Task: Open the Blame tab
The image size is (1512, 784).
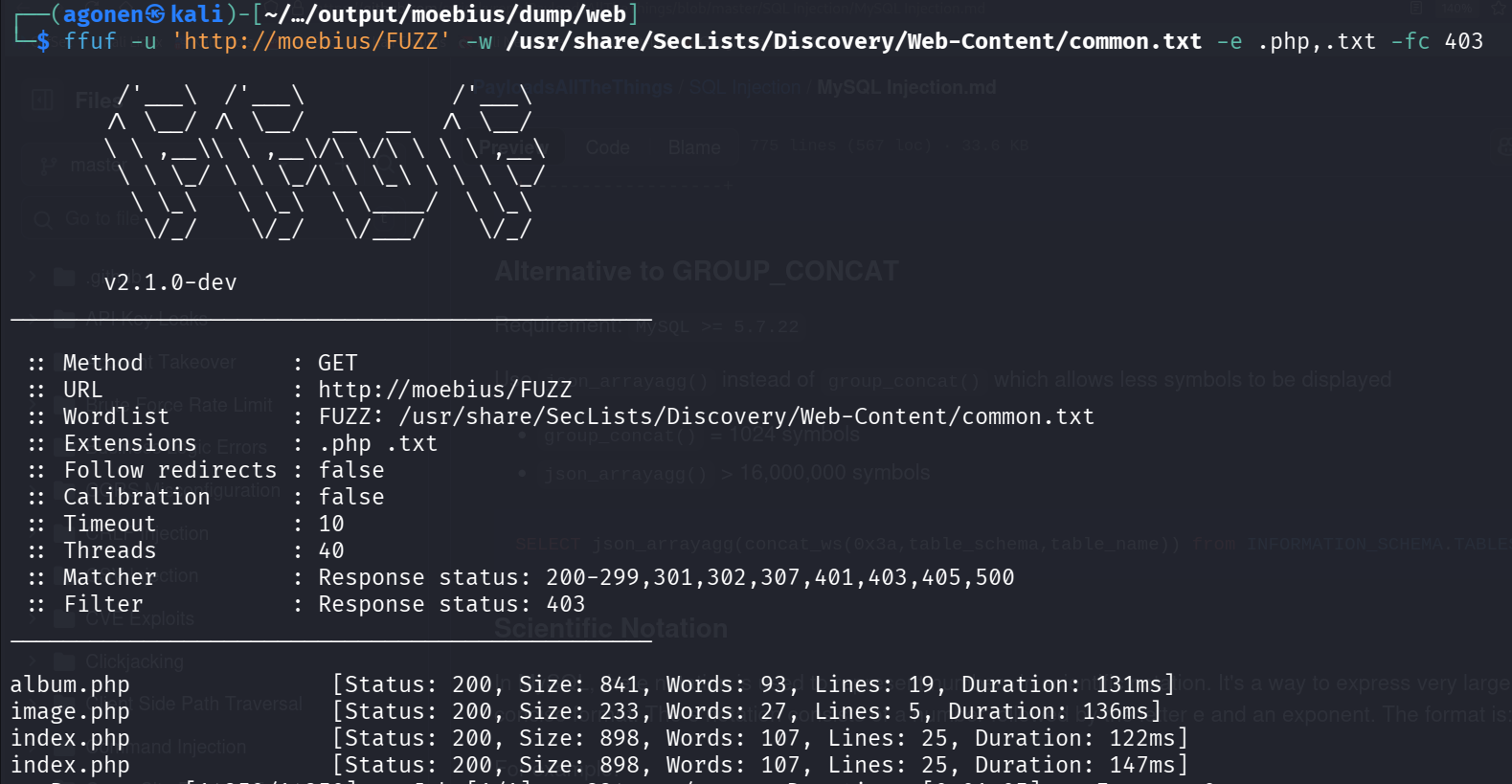Action: 694,147
